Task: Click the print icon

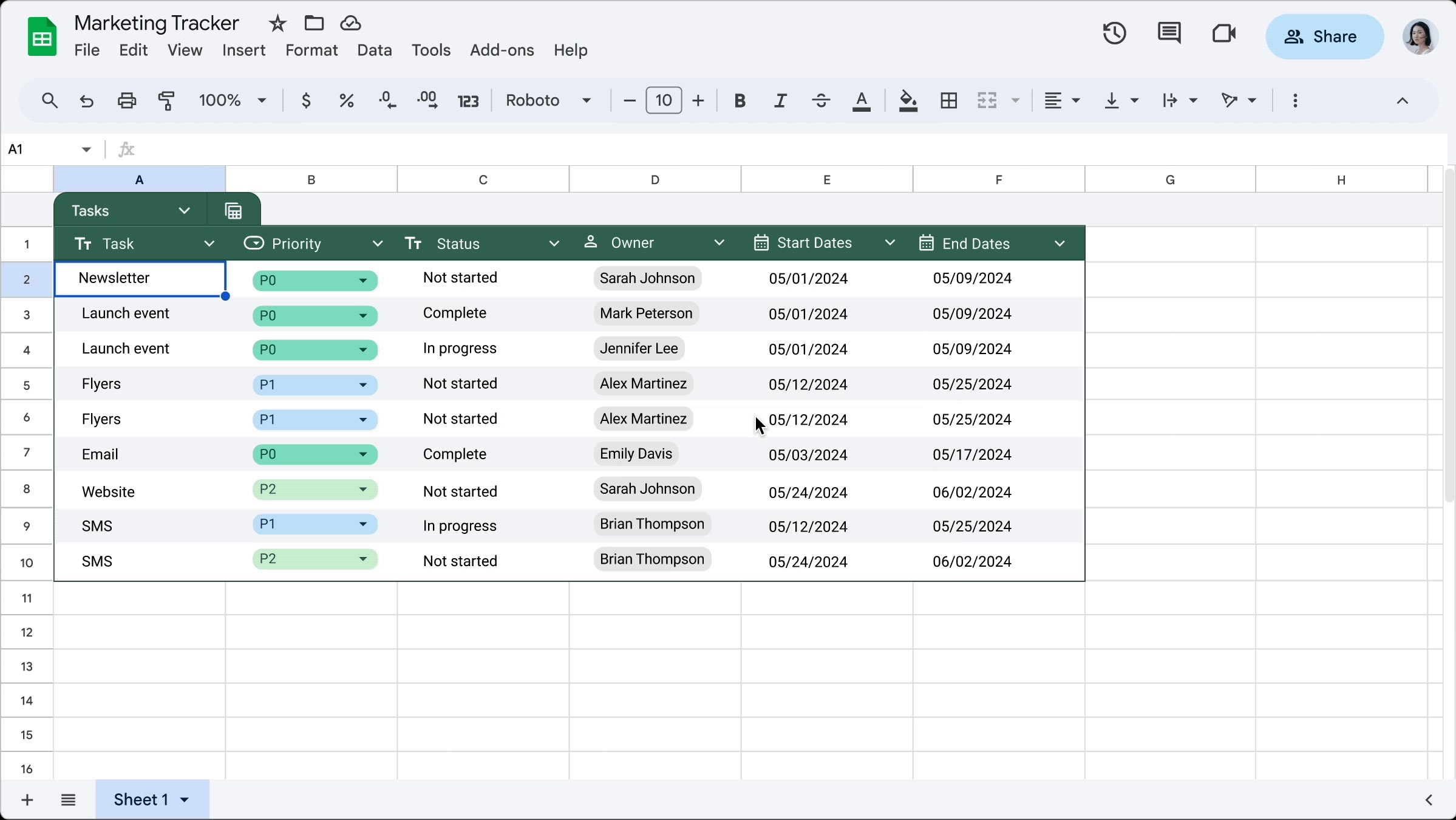Action: (x=126, y=100)
